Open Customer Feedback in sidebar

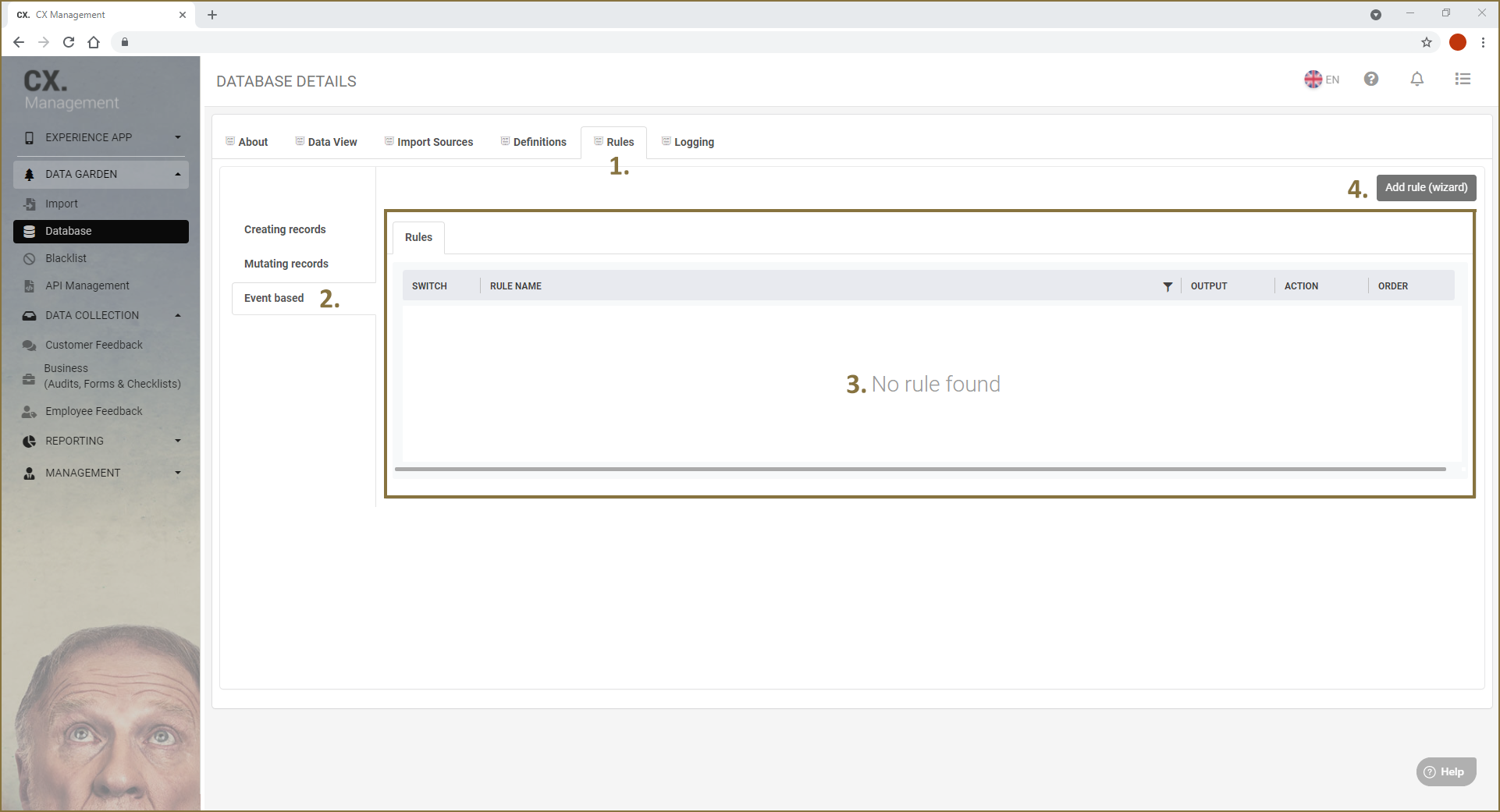(94, 345)
